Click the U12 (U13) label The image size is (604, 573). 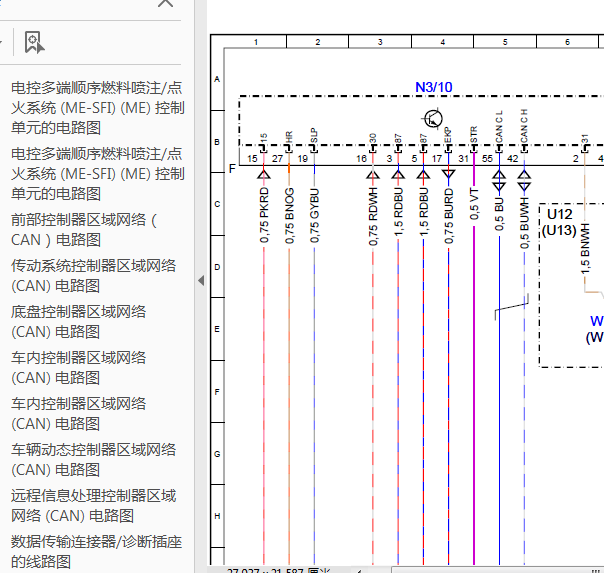[559, 222]
